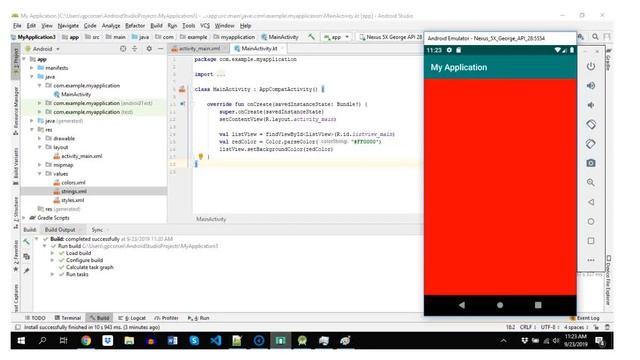Open the Tools menu
Image resolution: width=640 pixels, height=360 pixels.
coord(188,26)
